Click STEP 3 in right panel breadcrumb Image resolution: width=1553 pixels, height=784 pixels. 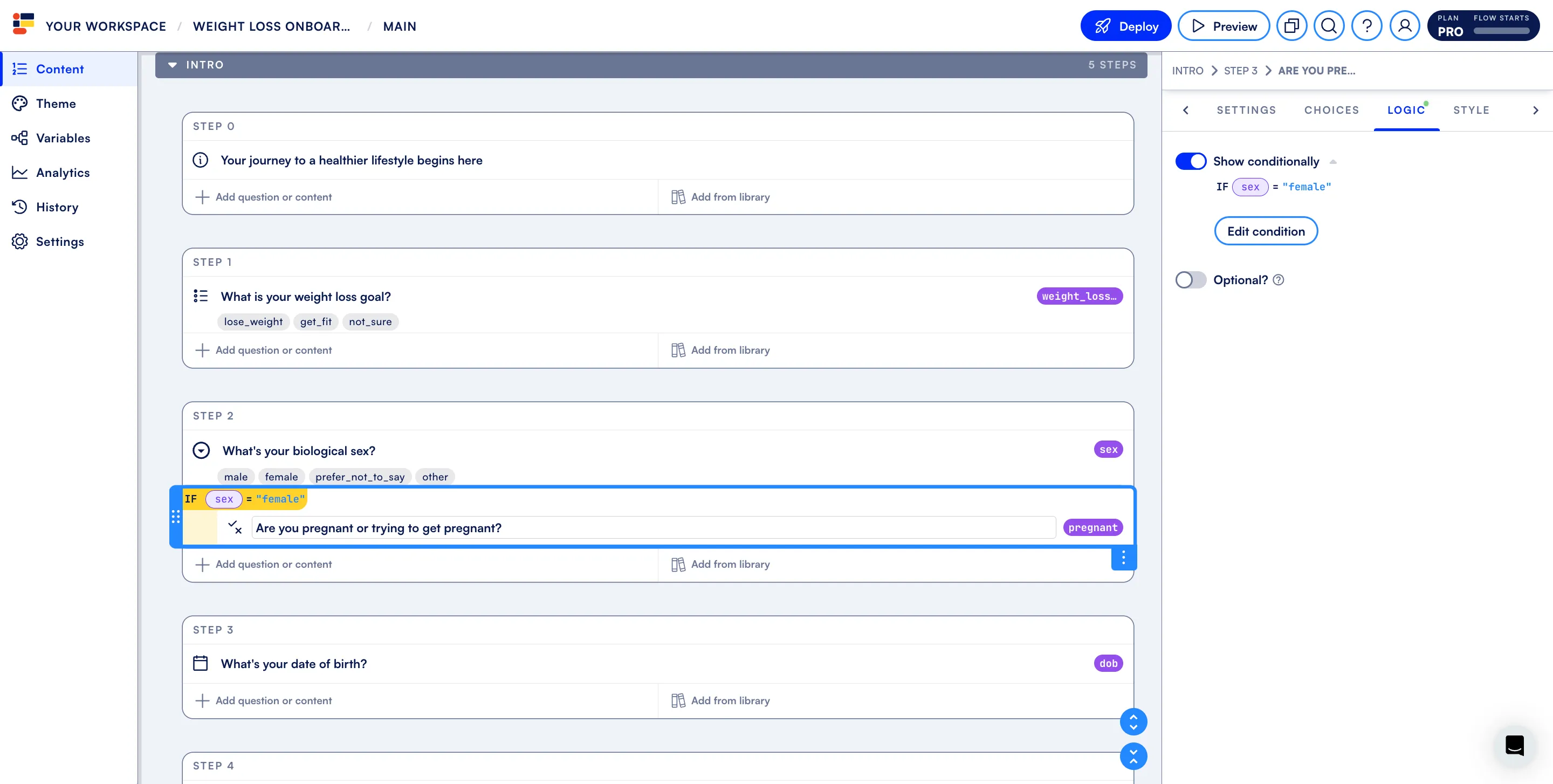(1240, 71)
